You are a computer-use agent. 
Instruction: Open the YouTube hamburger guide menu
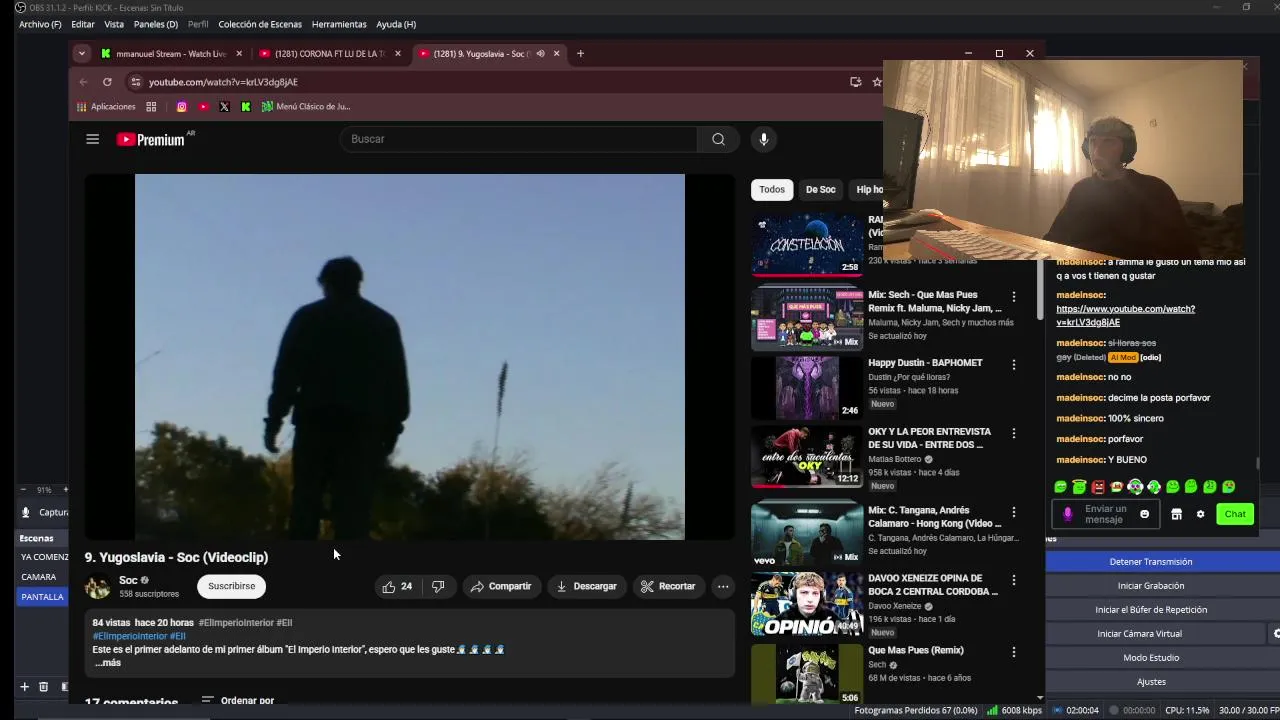(x=92, y=139)
